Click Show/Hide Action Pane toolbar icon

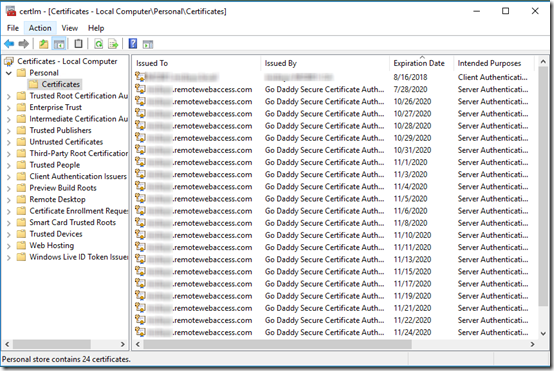point(148,44)
